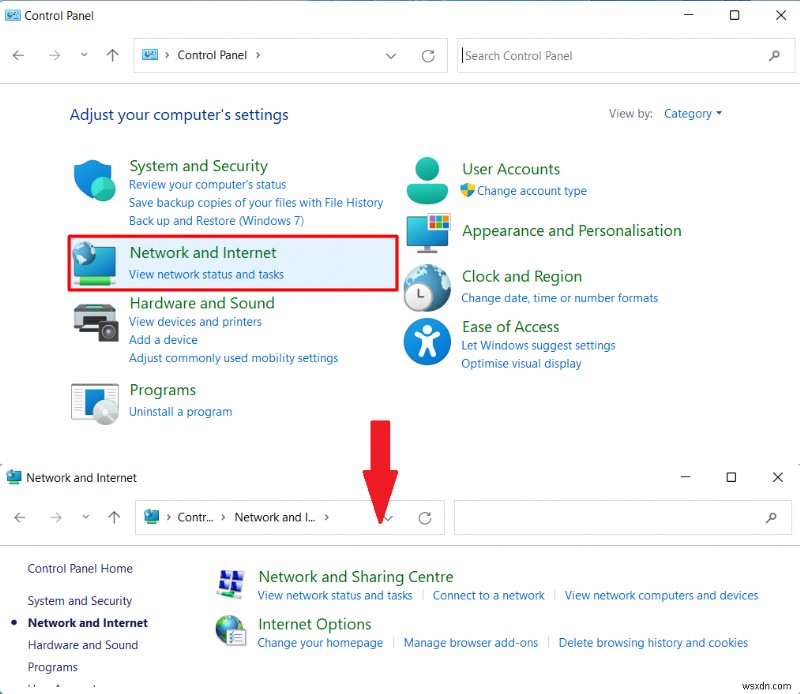Click the Ease of Access icon
Viewport: 800px width, 694px height.
click(x=427, y=341)
